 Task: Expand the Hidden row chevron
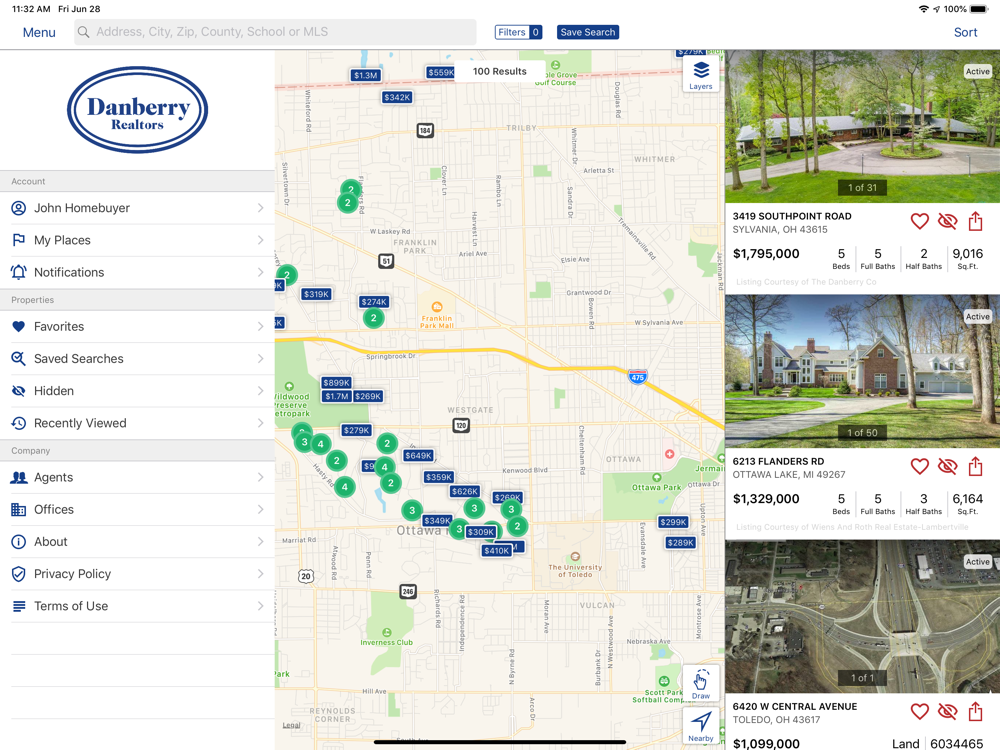point(260,391)
